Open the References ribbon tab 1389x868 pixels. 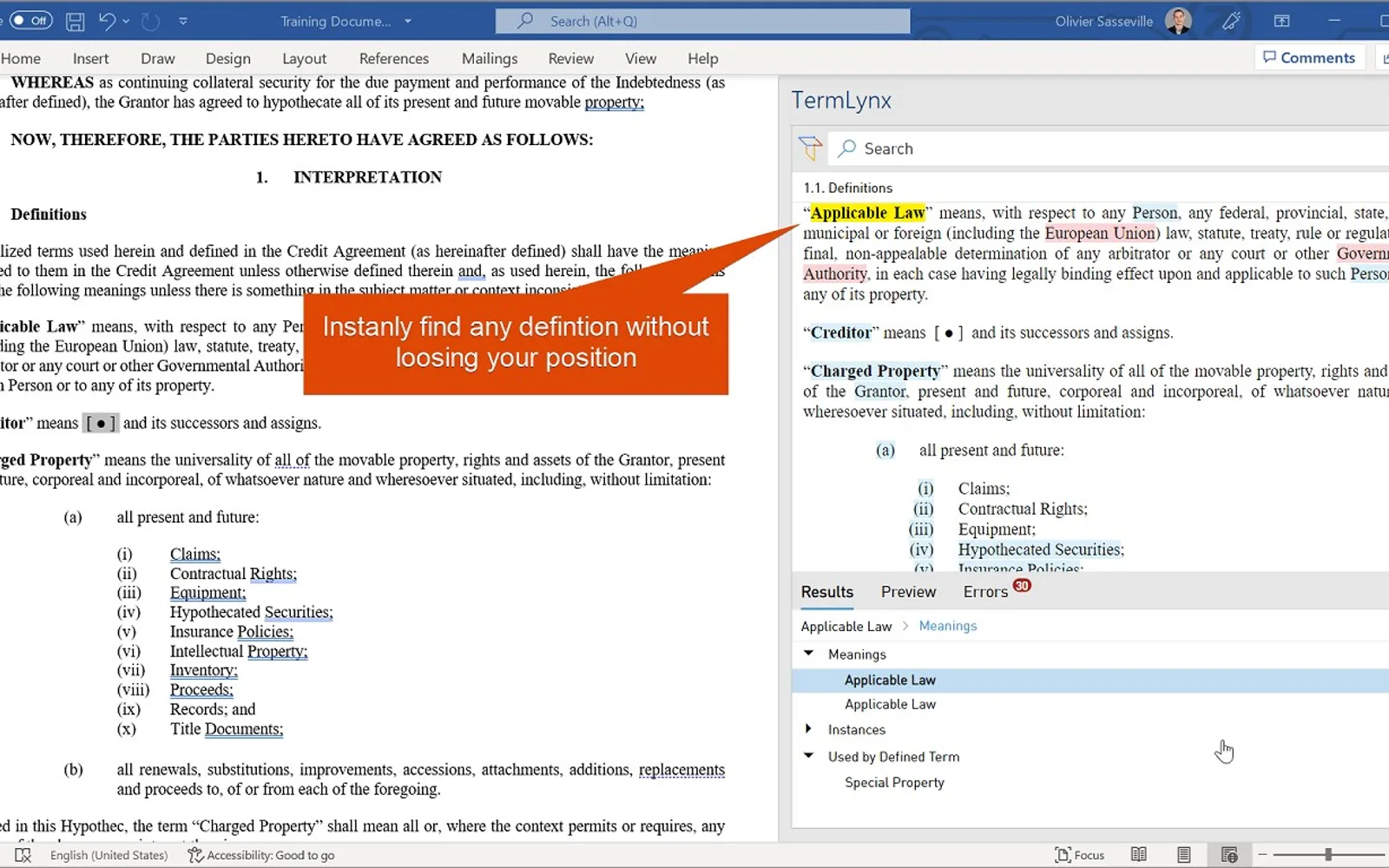[x=394, y=58]
